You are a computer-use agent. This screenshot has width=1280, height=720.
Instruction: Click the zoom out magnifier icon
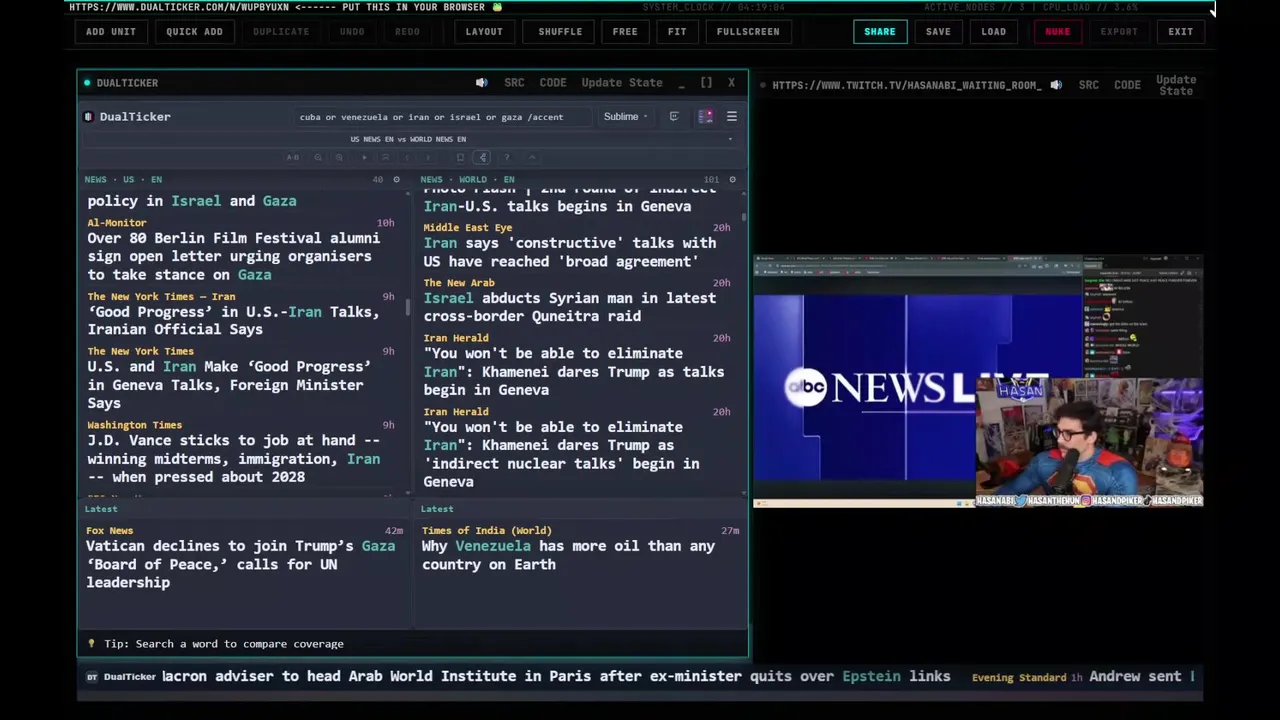coord(318,157)
